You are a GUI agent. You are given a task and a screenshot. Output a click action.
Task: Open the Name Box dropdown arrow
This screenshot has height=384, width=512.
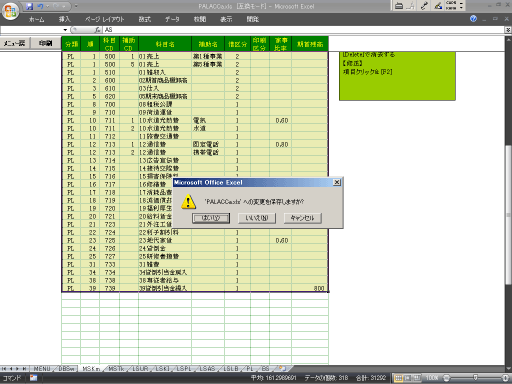click(65, 30)
